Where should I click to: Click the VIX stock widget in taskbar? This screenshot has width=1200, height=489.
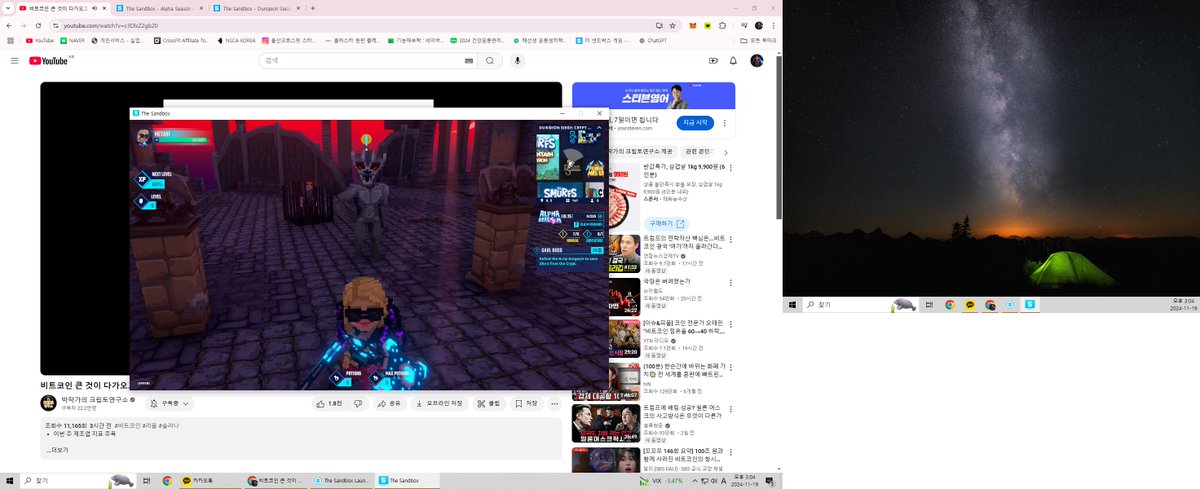pyautogui.click(x=661, y=481)
